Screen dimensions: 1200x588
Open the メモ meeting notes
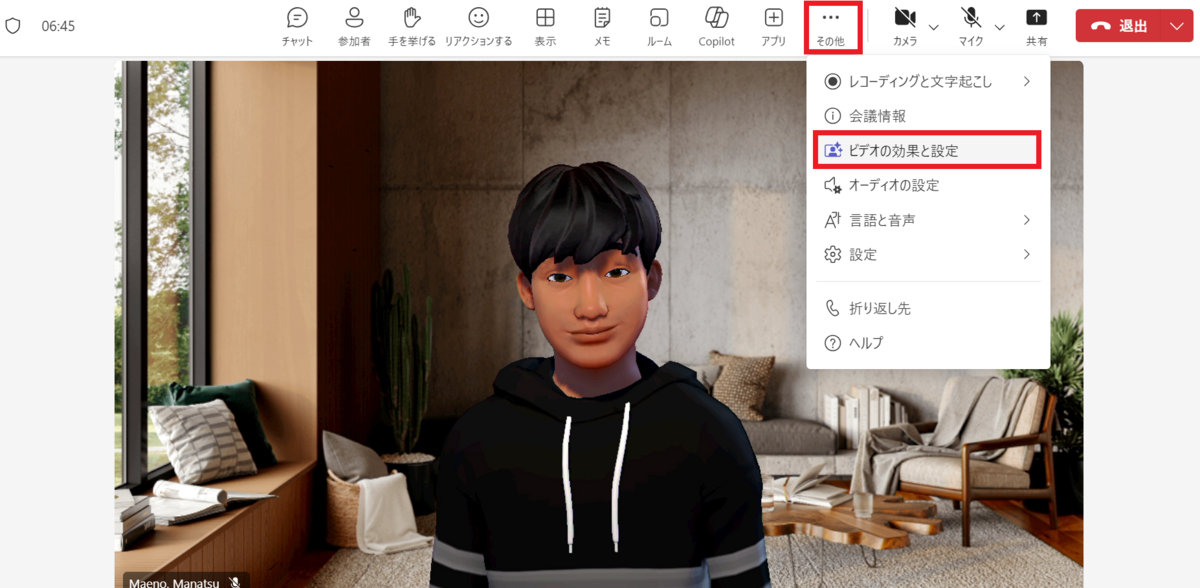point(602,27)
